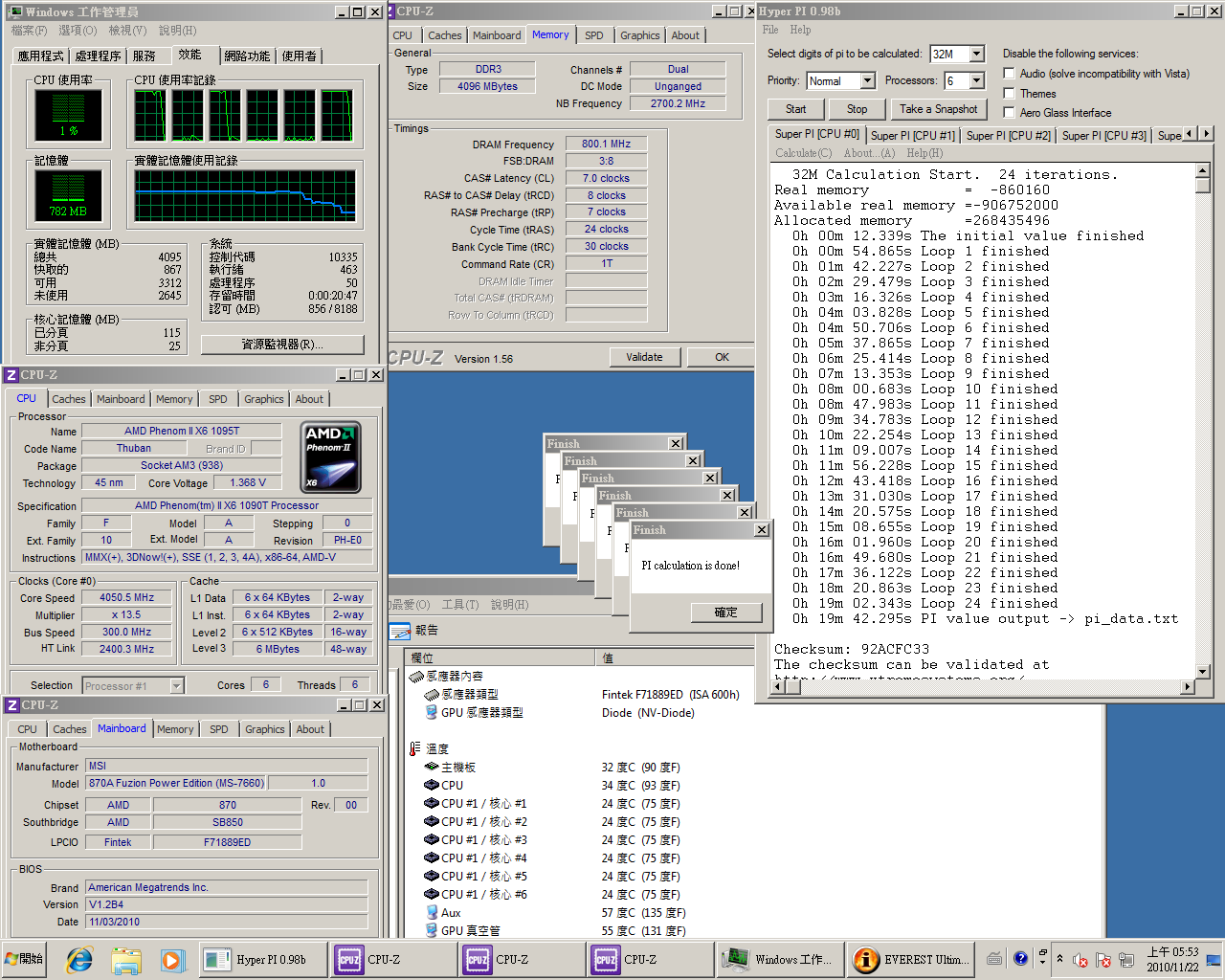Click the 感應器內容 chip icon in EVEREST
The height and width of the screenshot is (980, 1225).
click(x=416, y=677)
